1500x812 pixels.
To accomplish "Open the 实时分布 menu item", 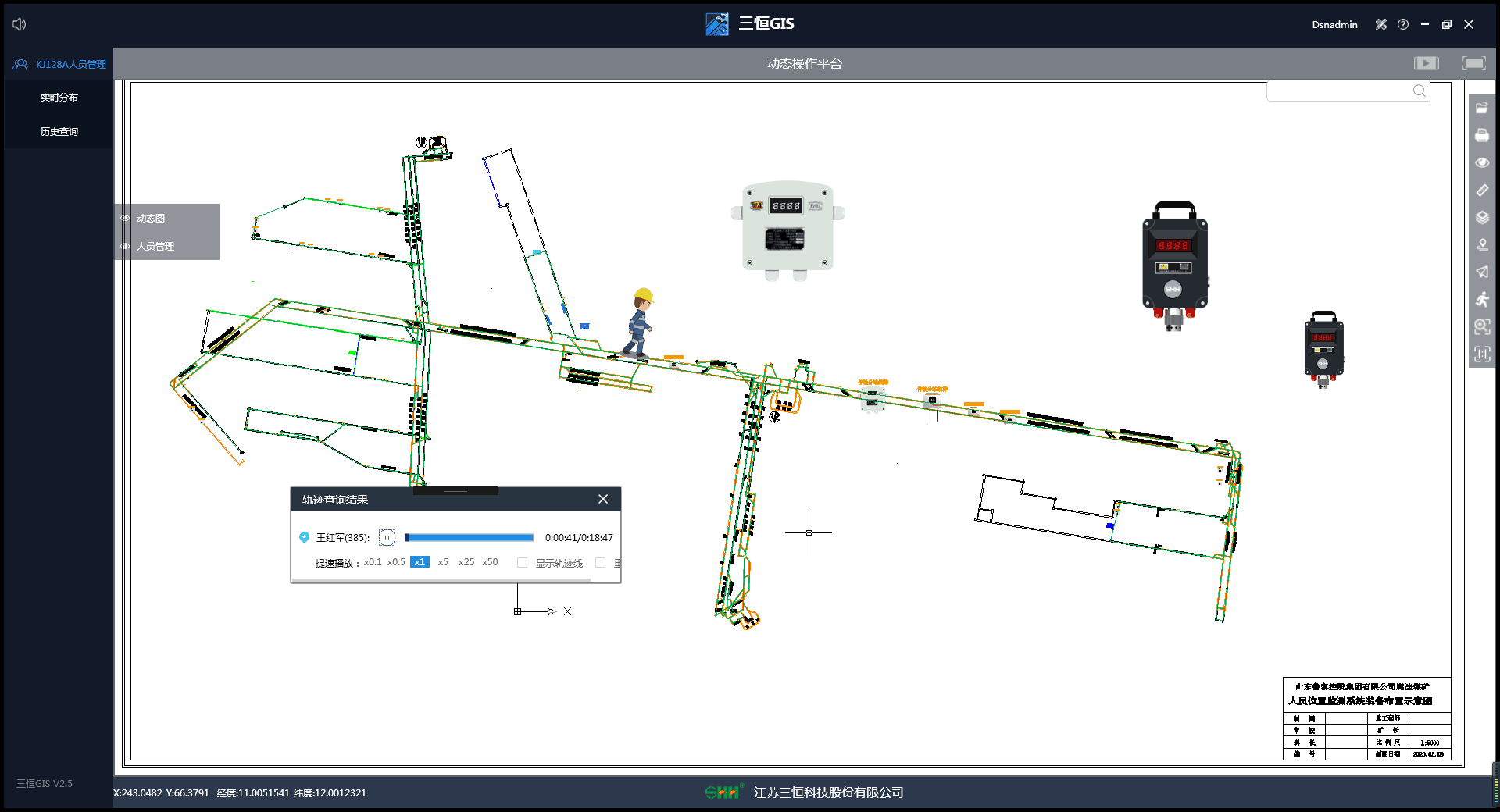I will click(59, 98).
